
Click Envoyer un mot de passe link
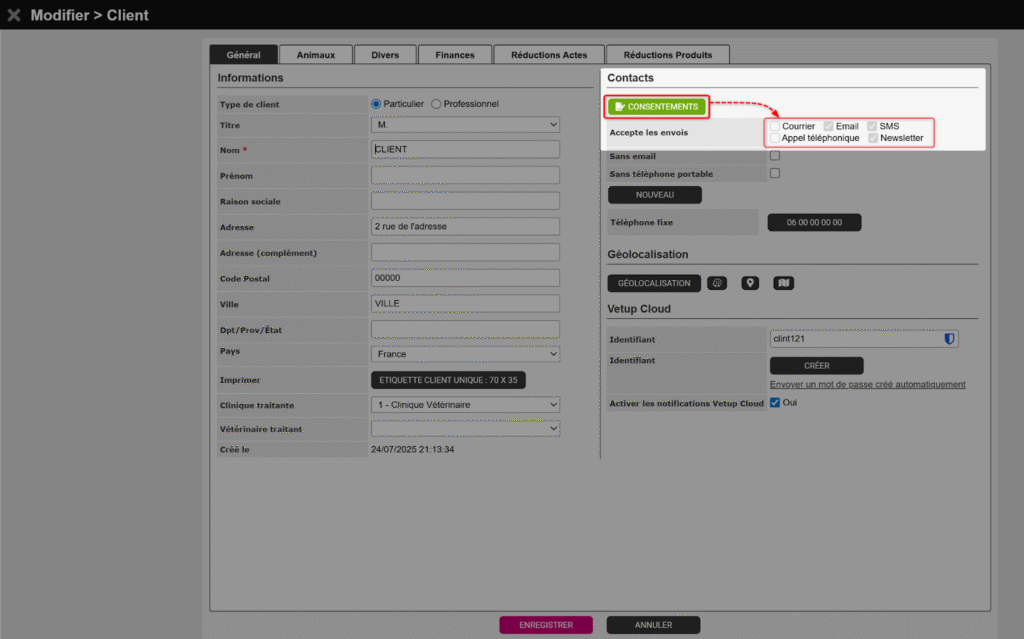(x=867, y=384)
